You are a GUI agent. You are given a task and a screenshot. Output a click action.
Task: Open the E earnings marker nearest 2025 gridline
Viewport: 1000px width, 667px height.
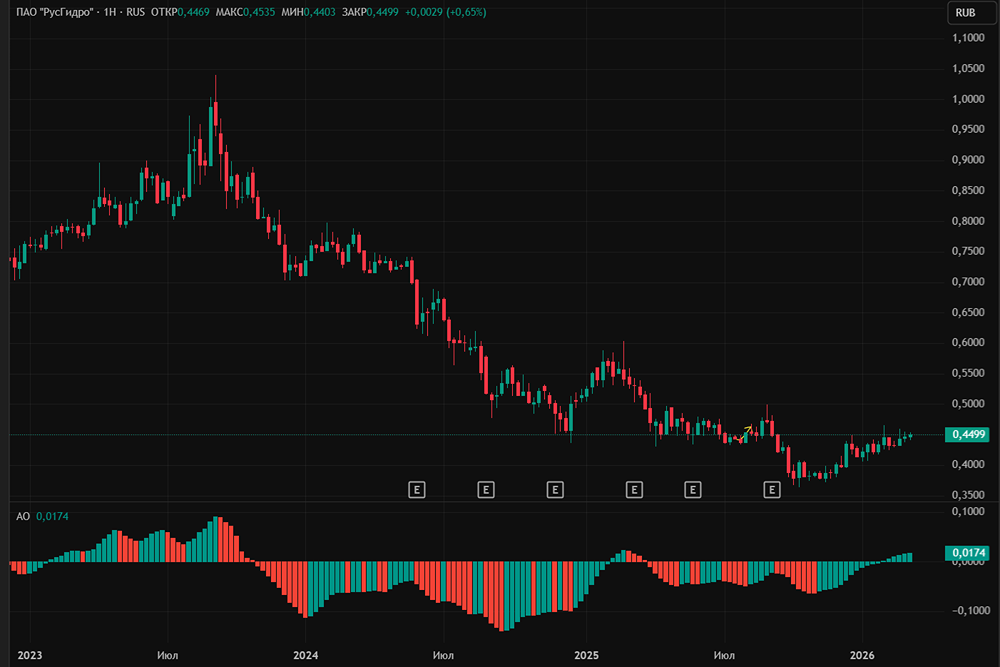pyautogui.click(x=555, y=490)
